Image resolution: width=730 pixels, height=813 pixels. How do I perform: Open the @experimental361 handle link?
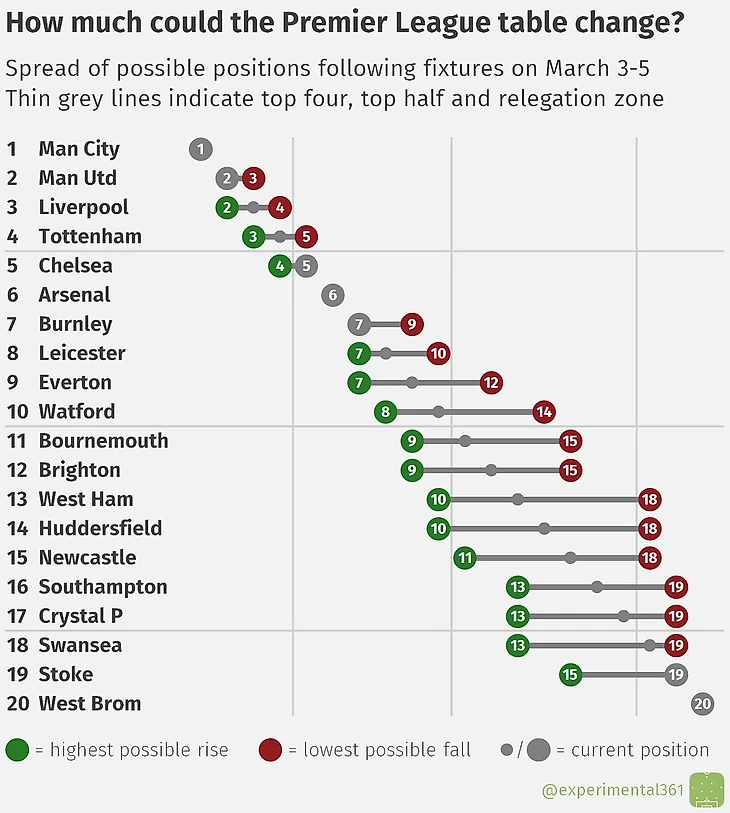612,791
